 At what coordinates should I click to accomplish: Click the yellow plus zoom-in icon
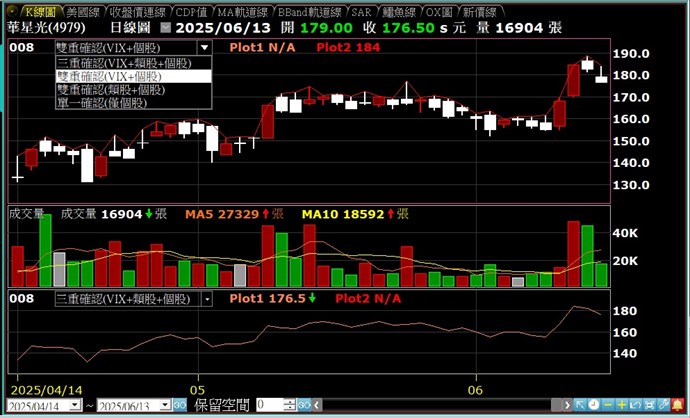[x=621, y=405]
